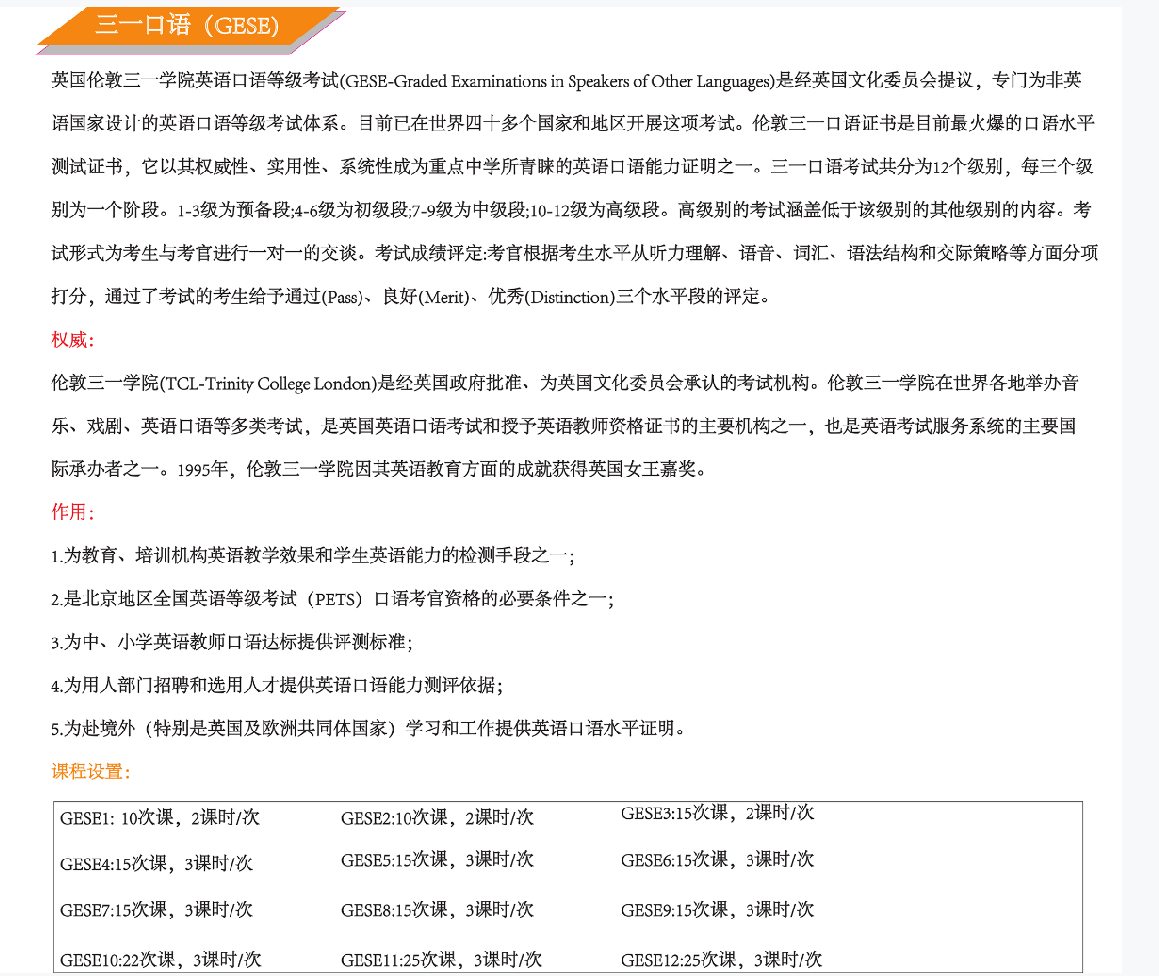This screenshot has height=976, width=1159.
Task: Click the English name GESE-Graded Examinations in Speakers of Other Languages
Action: pyautogui.click(x=559, y=81)
